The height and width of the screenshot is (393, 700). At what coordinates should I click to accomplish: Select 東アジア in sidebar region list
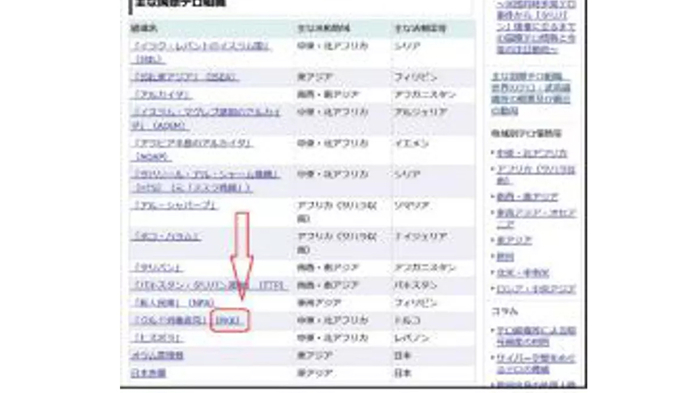pos(514,240)
